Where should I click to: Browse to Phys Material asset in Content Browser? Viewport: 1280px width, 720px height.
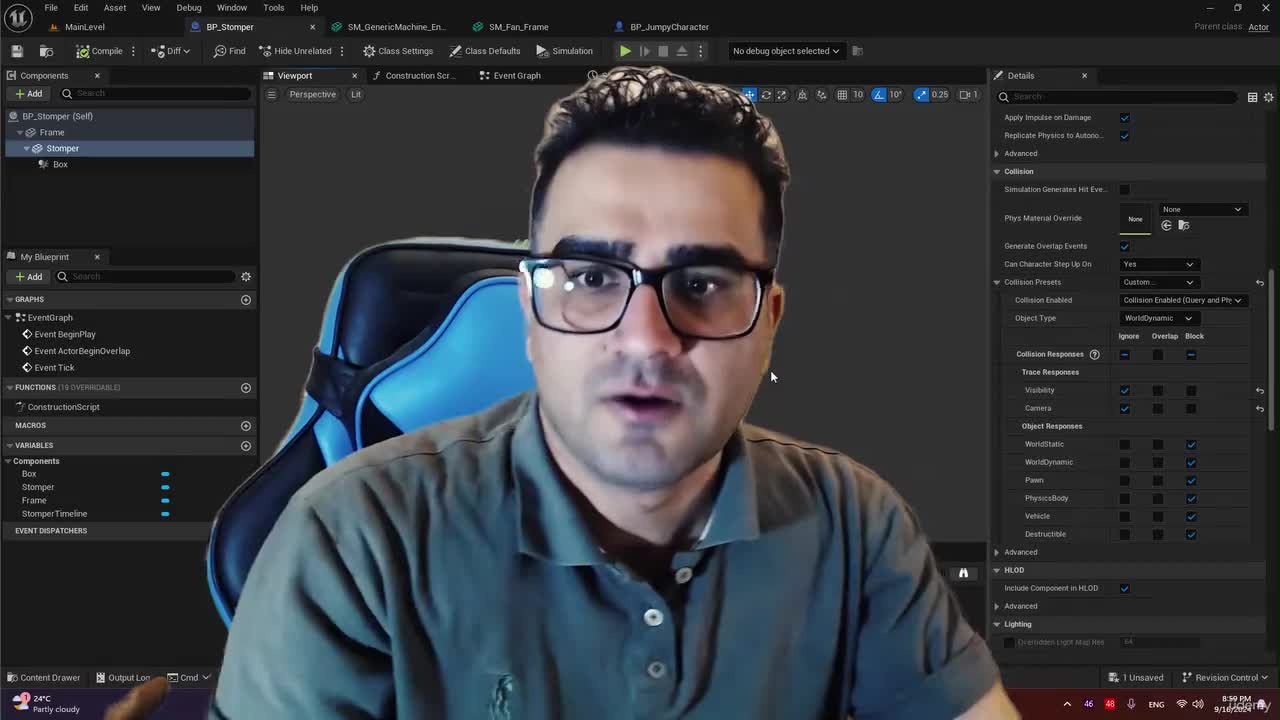click(x=1184, y=226)
